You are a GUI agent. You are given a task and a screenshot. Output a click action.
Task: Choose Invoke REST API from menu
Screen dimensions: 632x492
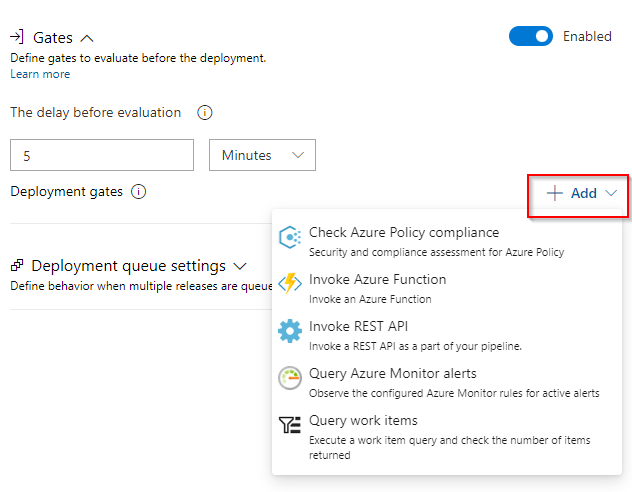(x=358, y=326)
